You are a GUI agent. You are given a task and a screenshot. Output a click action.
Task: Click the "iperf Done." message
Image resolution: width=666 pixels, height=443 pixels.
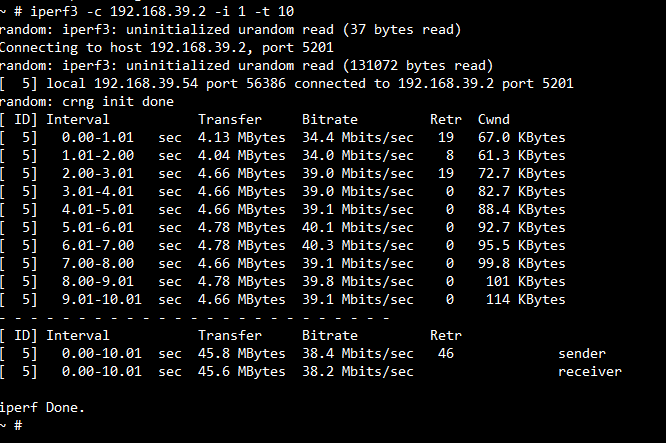42,407
